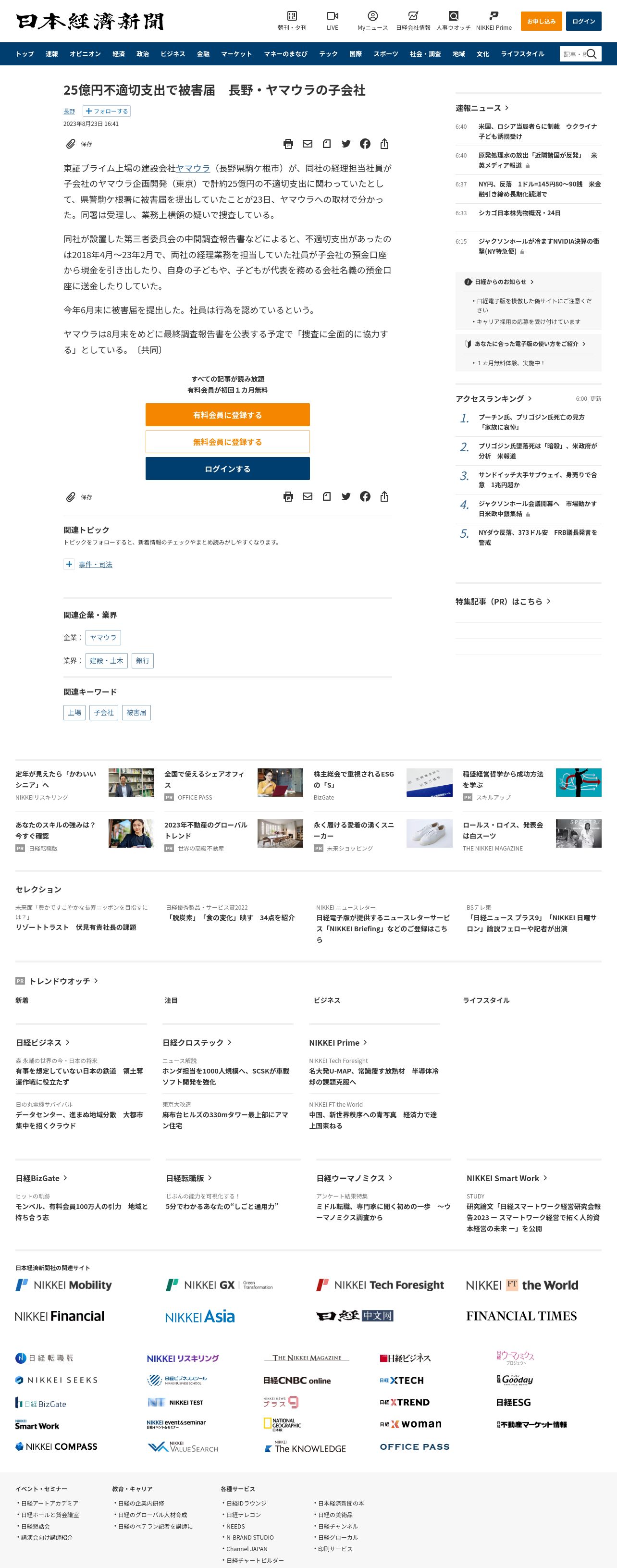Click the 被害届 keyword tag
Screen dimensions: 617x1568
point(136,713)
